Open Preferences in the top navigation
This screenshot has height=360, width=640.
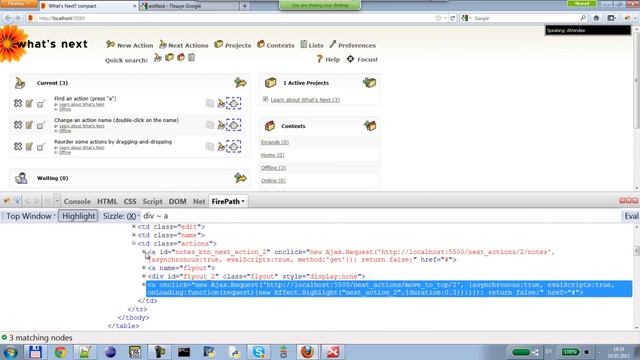click(x=353, y=45)
